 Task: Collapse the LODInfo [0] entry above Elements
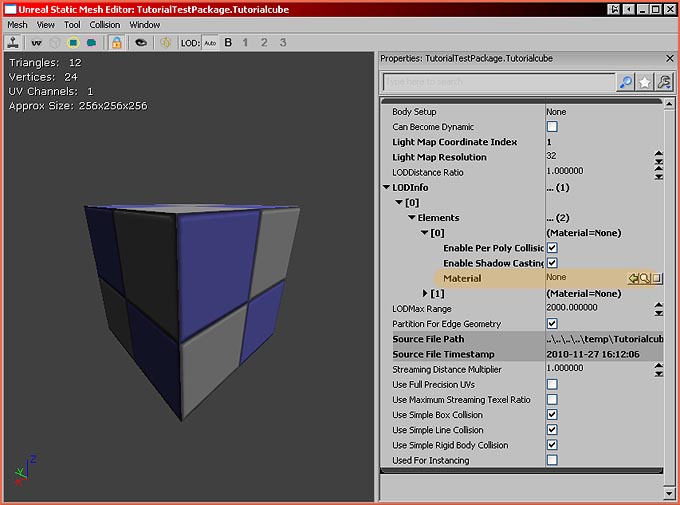(399, 202)
